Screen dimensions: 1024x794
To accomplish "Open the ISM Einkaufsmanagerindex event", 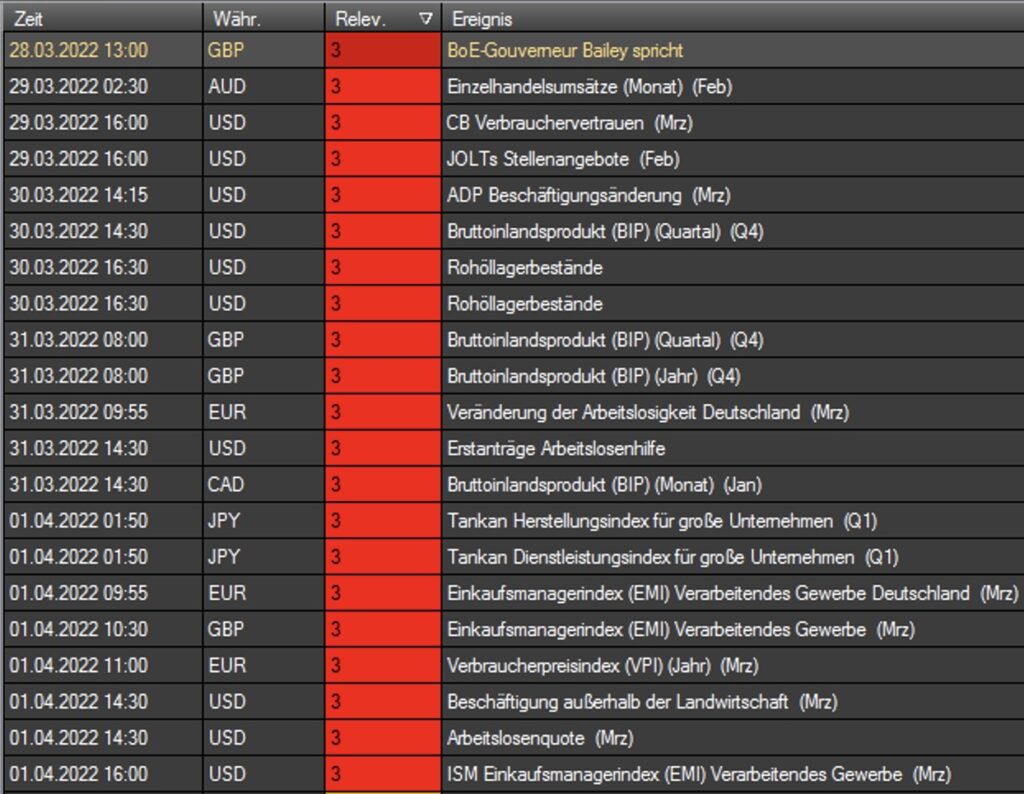I will 698,774.
